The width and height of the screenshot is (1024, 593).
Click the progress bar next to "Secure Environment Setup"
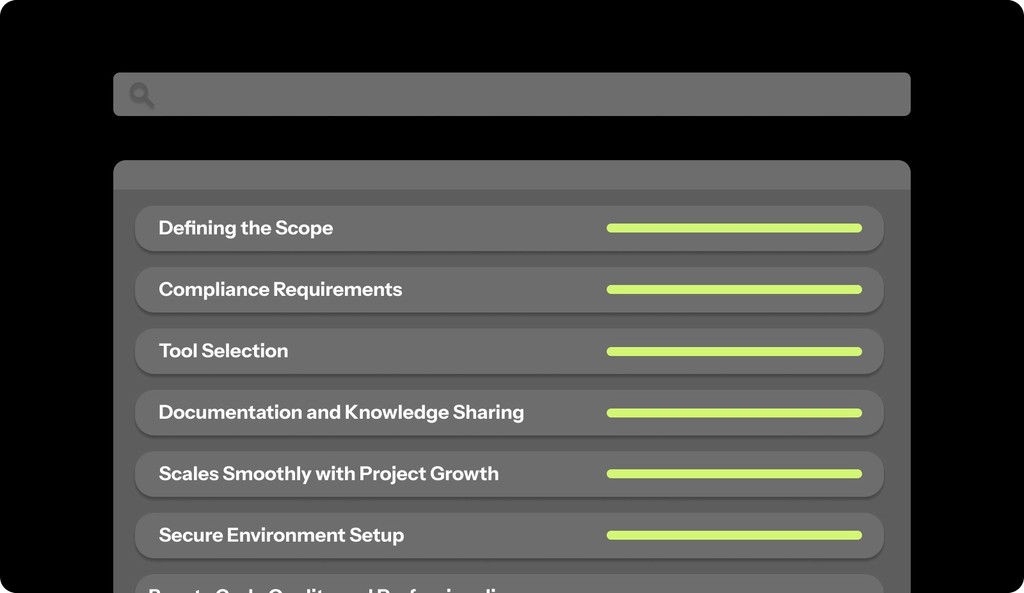pos(735,535)
